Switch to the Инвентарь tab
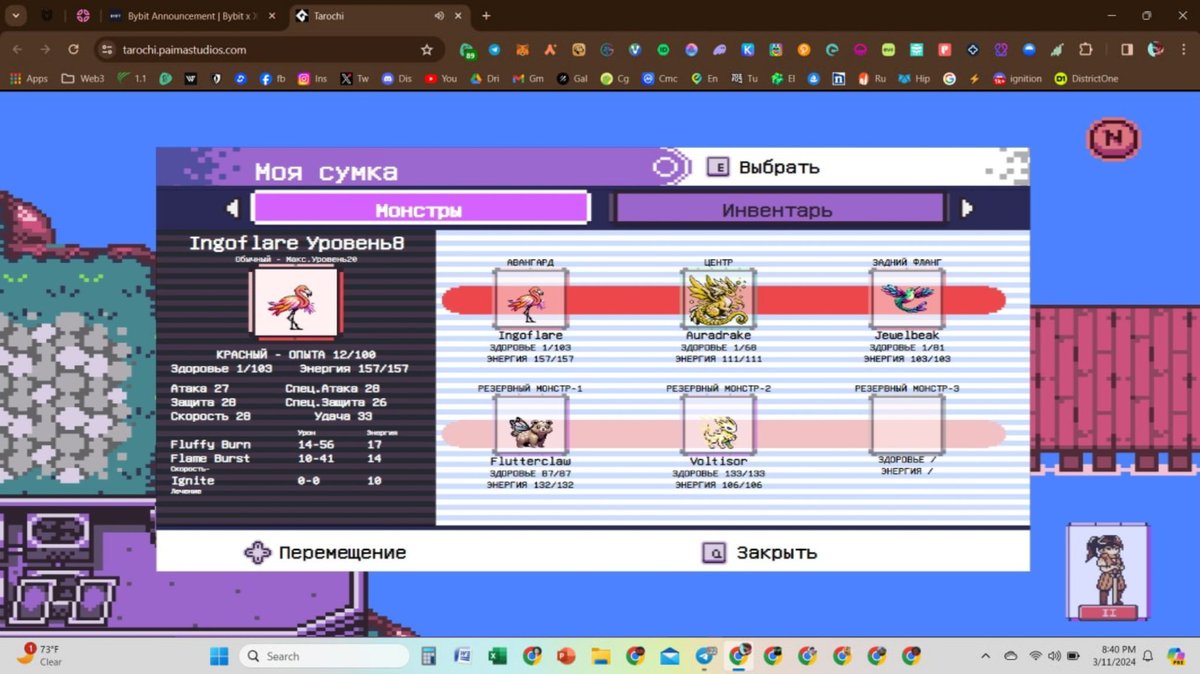The image size is (1200, 674). (779, 209)
